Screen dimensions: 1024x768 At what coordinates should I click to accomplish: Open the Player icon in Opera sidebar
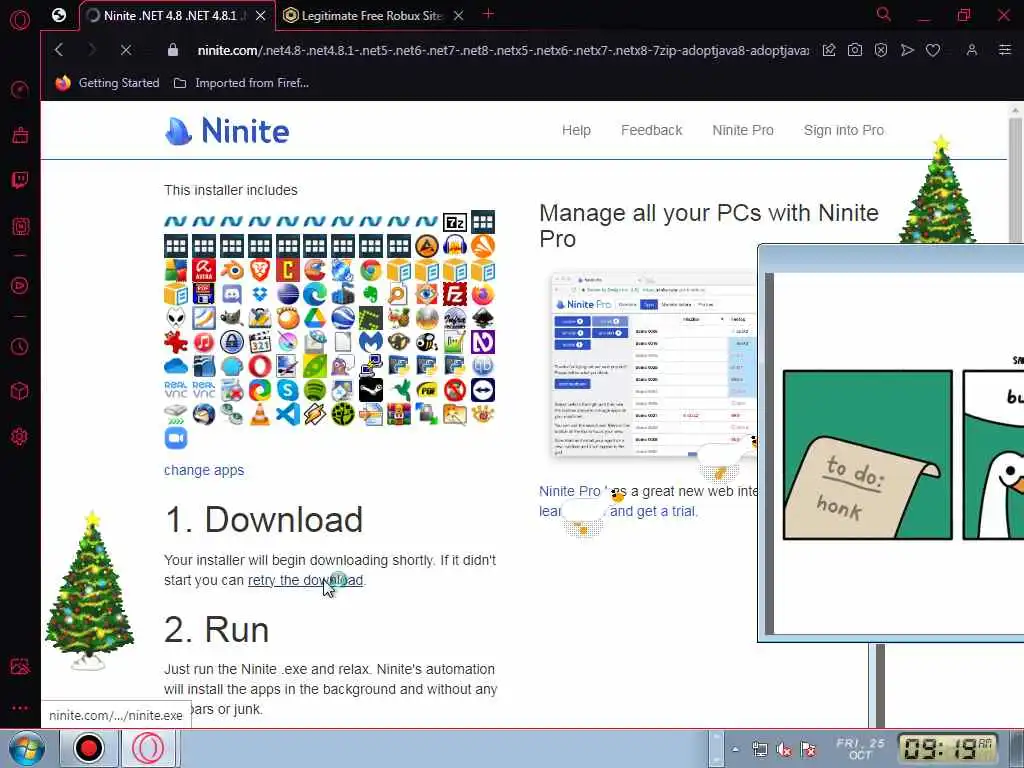pyautogui.click(x=20, y=285)
